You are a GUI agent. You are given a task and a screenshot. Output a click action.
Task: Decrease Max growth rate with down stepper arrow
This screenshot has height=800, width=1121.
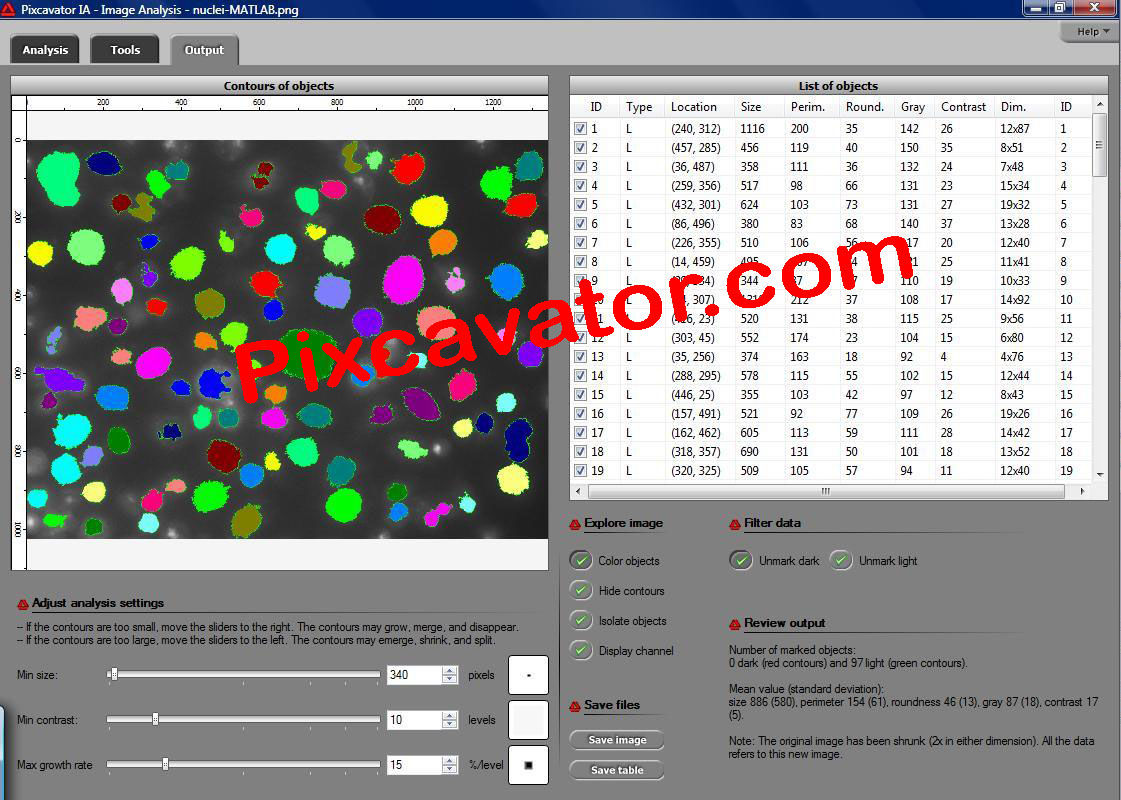pos(450,770)
